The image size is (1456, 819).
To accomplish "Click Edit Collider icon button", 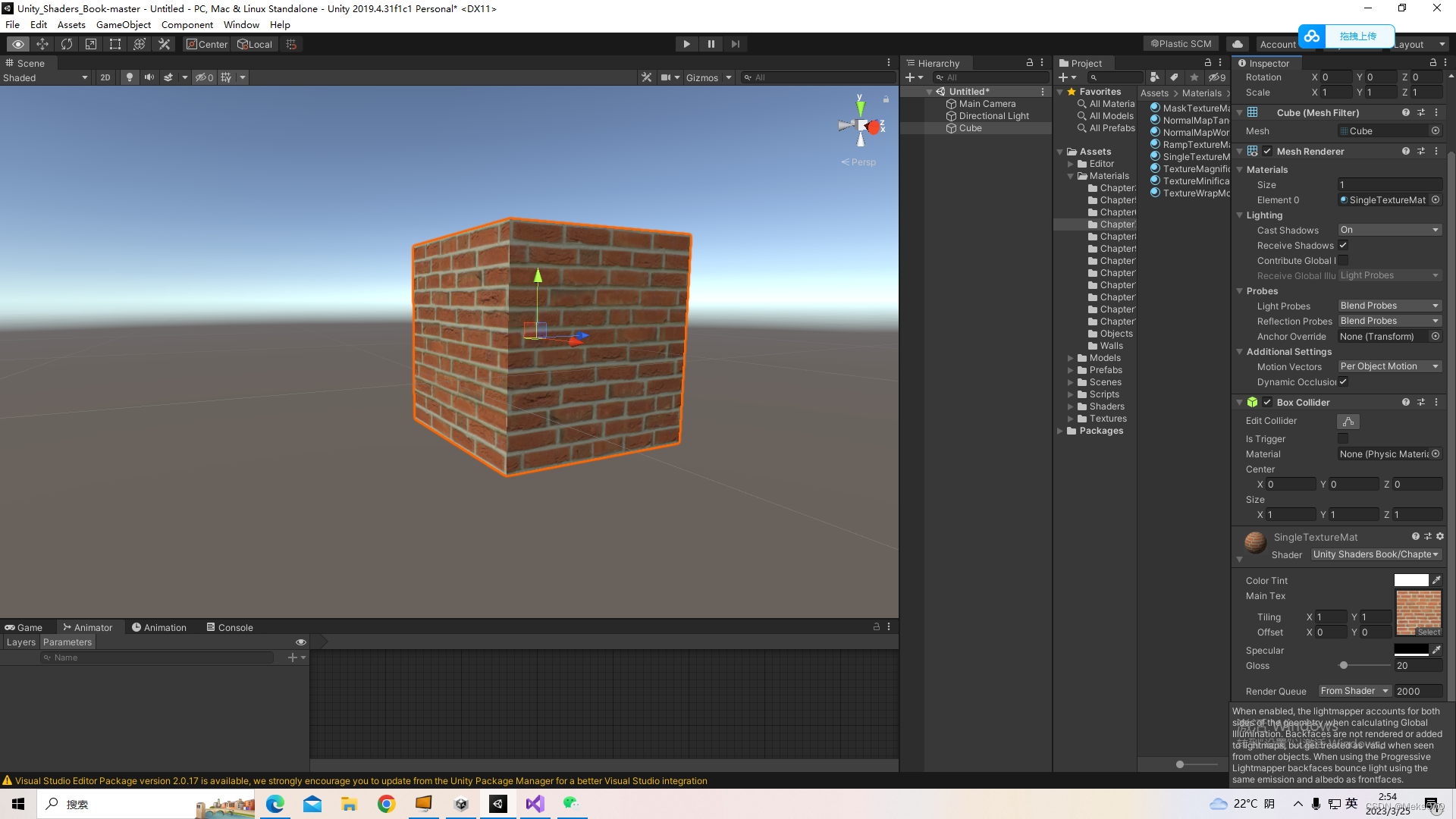I will [x=1348, y=421].
